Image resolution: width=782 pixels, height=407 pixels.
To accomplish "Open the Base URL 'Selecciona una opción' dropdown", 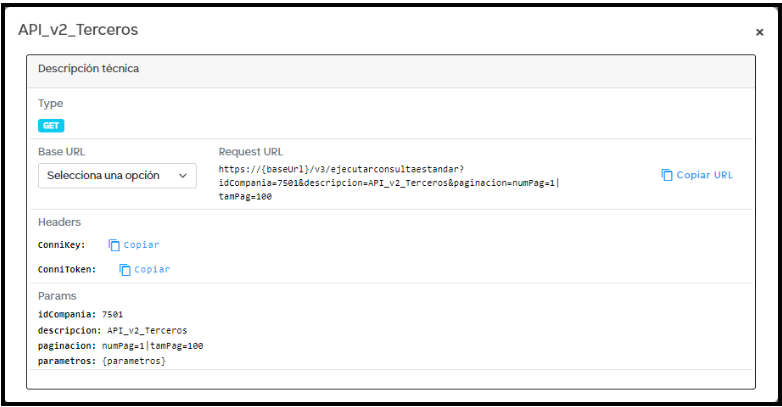I will coord(108,175).
